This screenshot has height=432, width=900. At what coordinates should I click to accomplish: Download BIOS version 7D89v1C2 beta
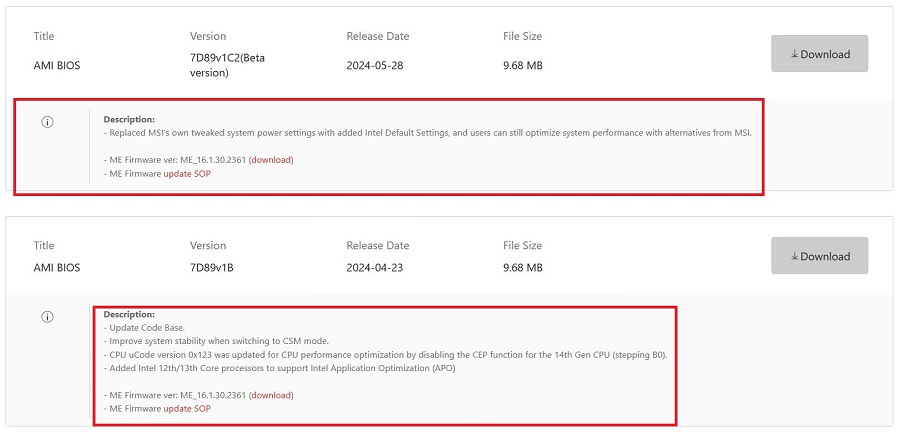point(819,54)
